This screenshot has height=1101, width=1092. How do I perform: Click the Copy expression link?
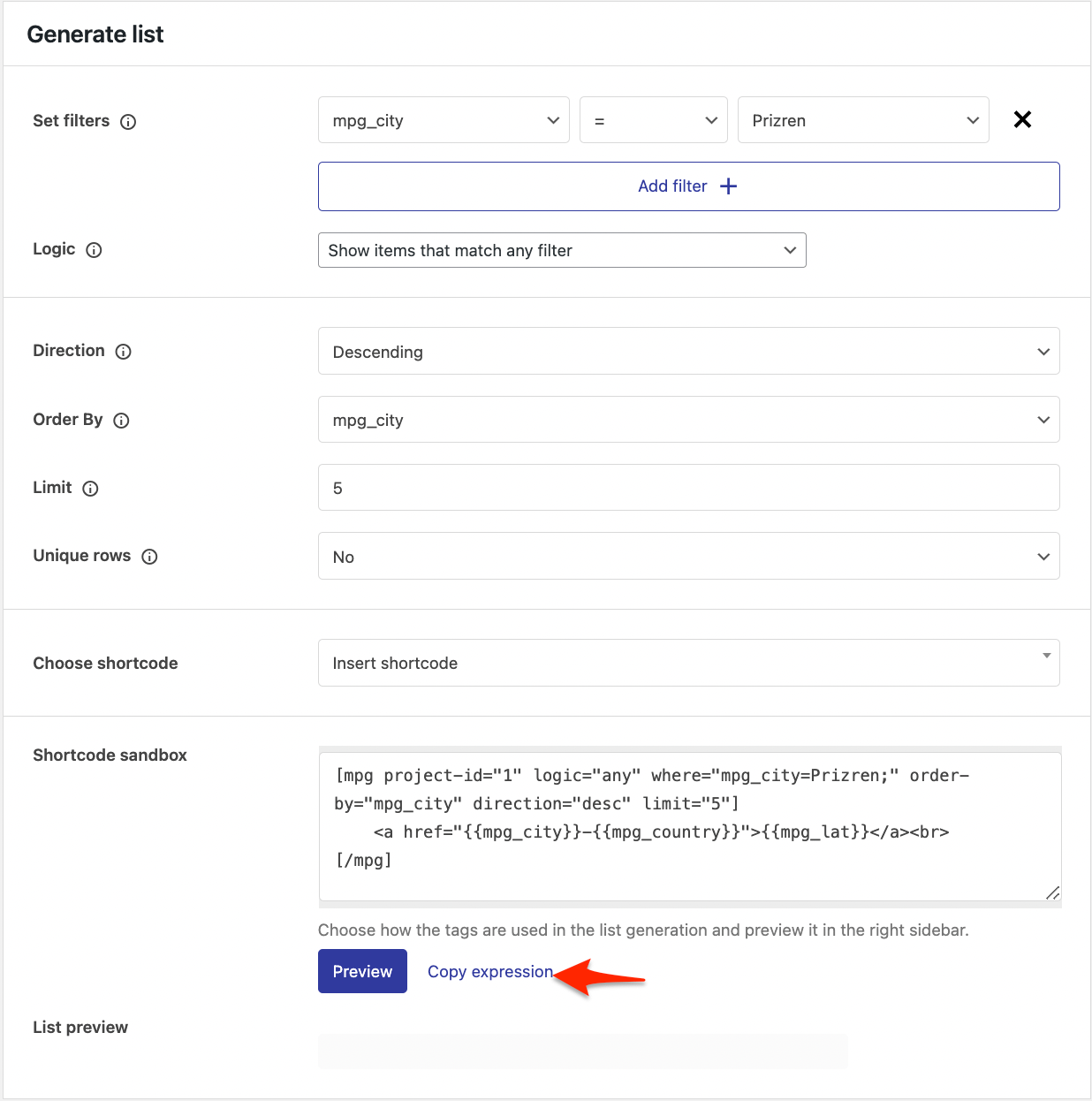[x=490, y=972]
